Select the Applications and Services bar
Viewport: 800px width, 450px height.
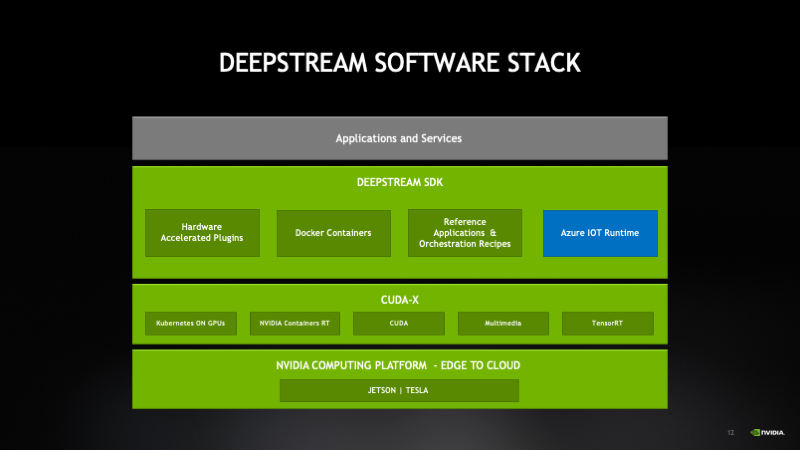(x=399, y=138)
